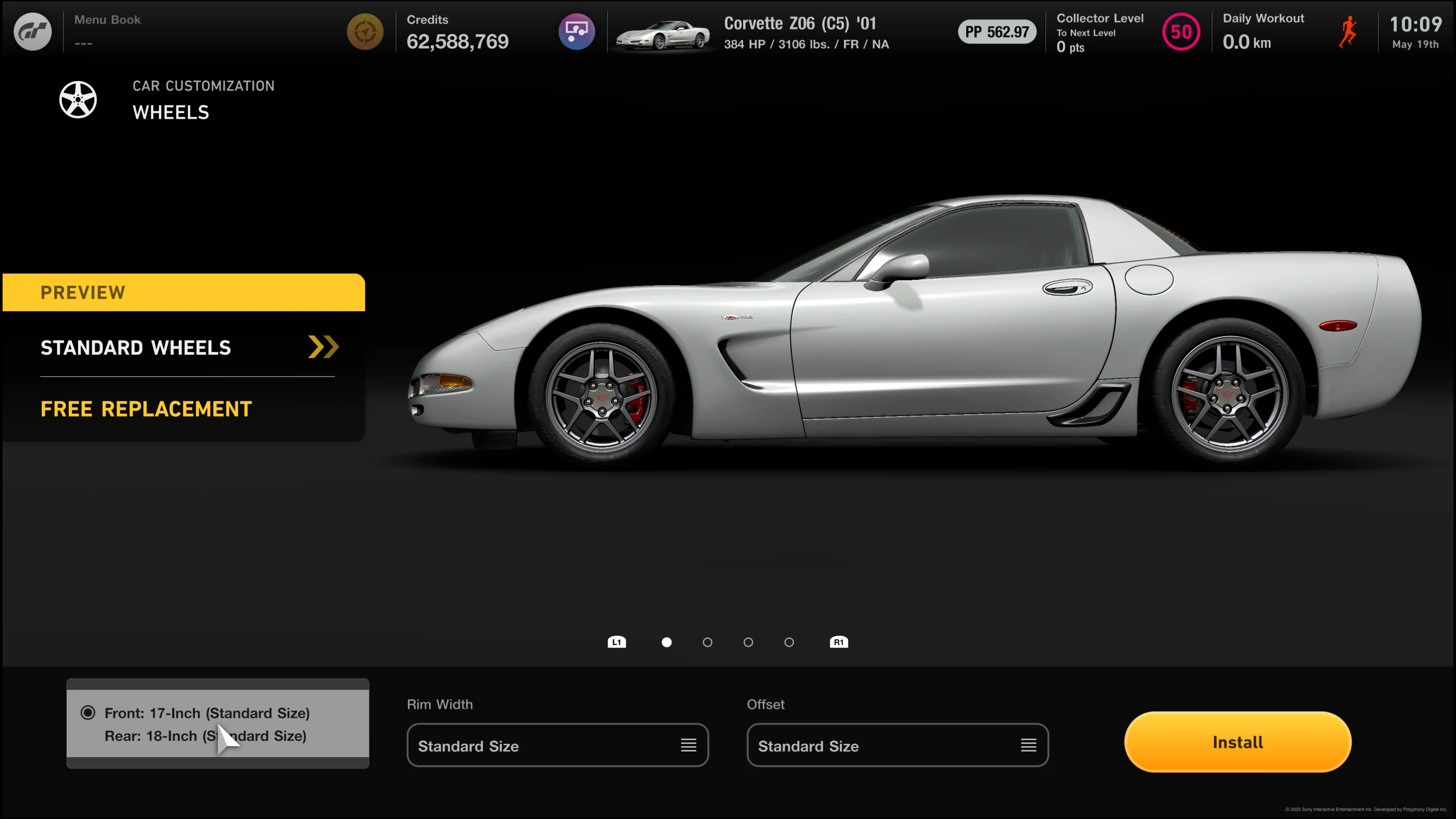Open the purple Showcase icon
This screenshot has height=819, width=1456.
576,31
